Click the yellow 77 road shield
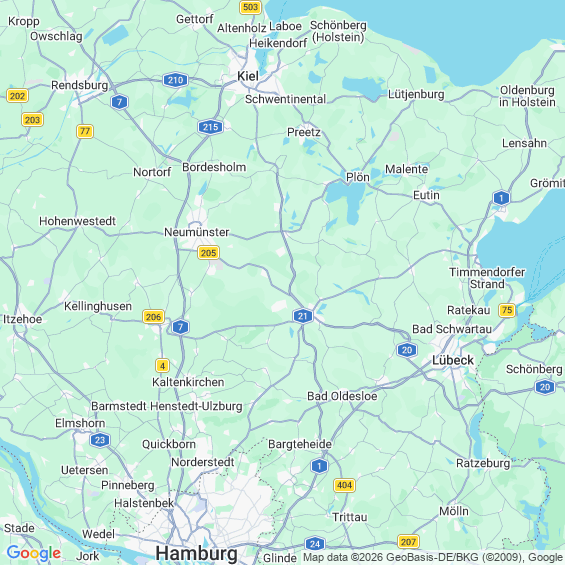565x565 pixels. [x=85, y=131]
